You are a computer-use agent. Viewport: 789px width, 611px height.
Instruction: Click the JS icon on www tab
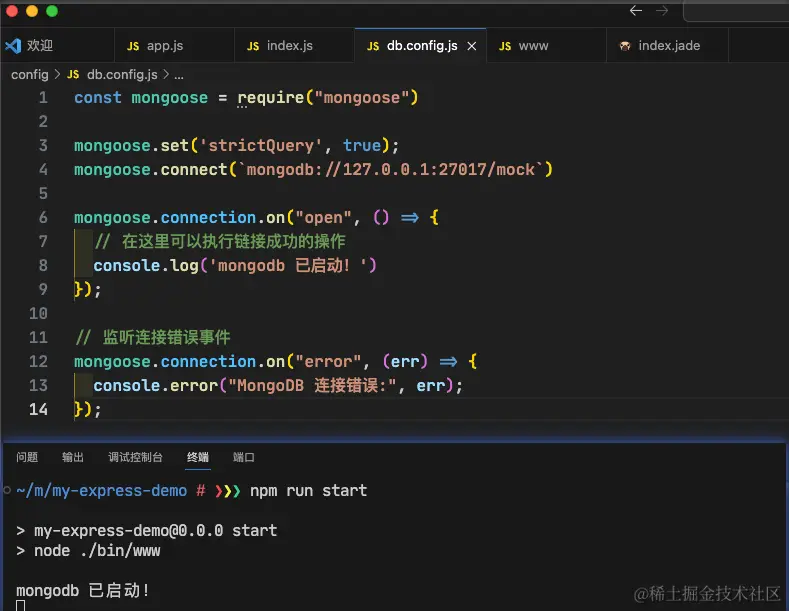[505, 46]
